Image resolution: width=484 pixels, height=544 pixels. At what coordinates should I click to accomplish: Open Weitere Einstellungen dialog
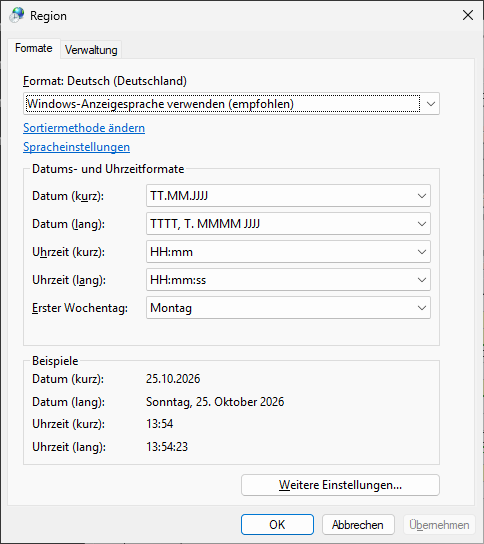click(x=340, y=485)
